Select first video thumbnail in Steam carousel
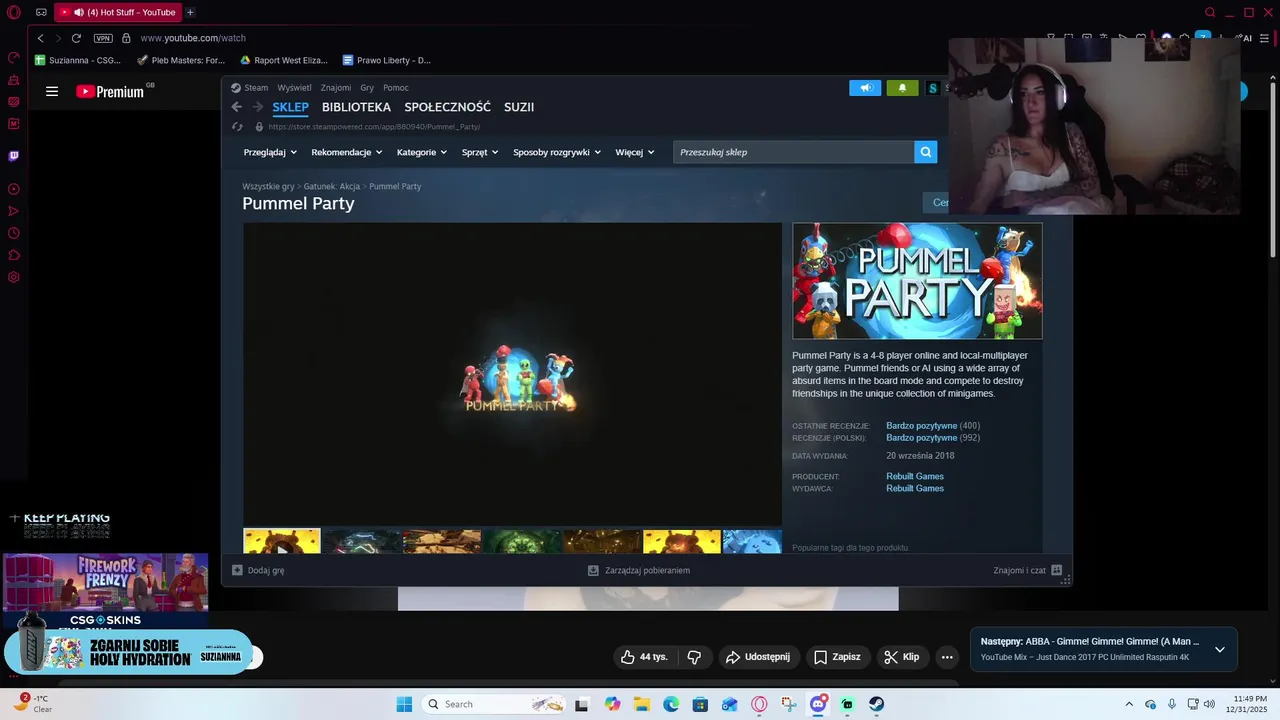This screenshot has height=720, width=1280. tap(282, 541)
